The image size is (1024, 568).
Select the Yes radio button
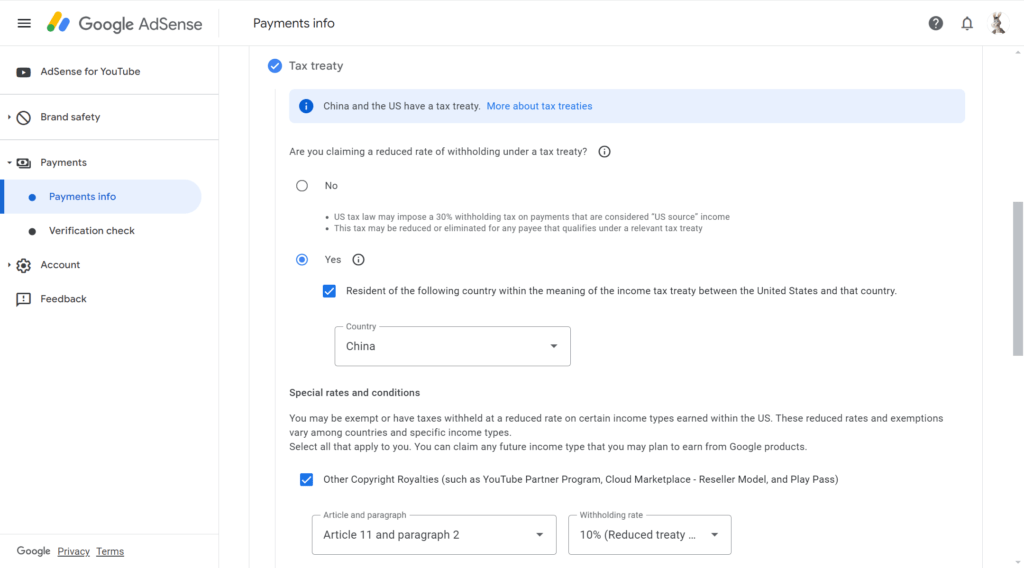(302, 260)
